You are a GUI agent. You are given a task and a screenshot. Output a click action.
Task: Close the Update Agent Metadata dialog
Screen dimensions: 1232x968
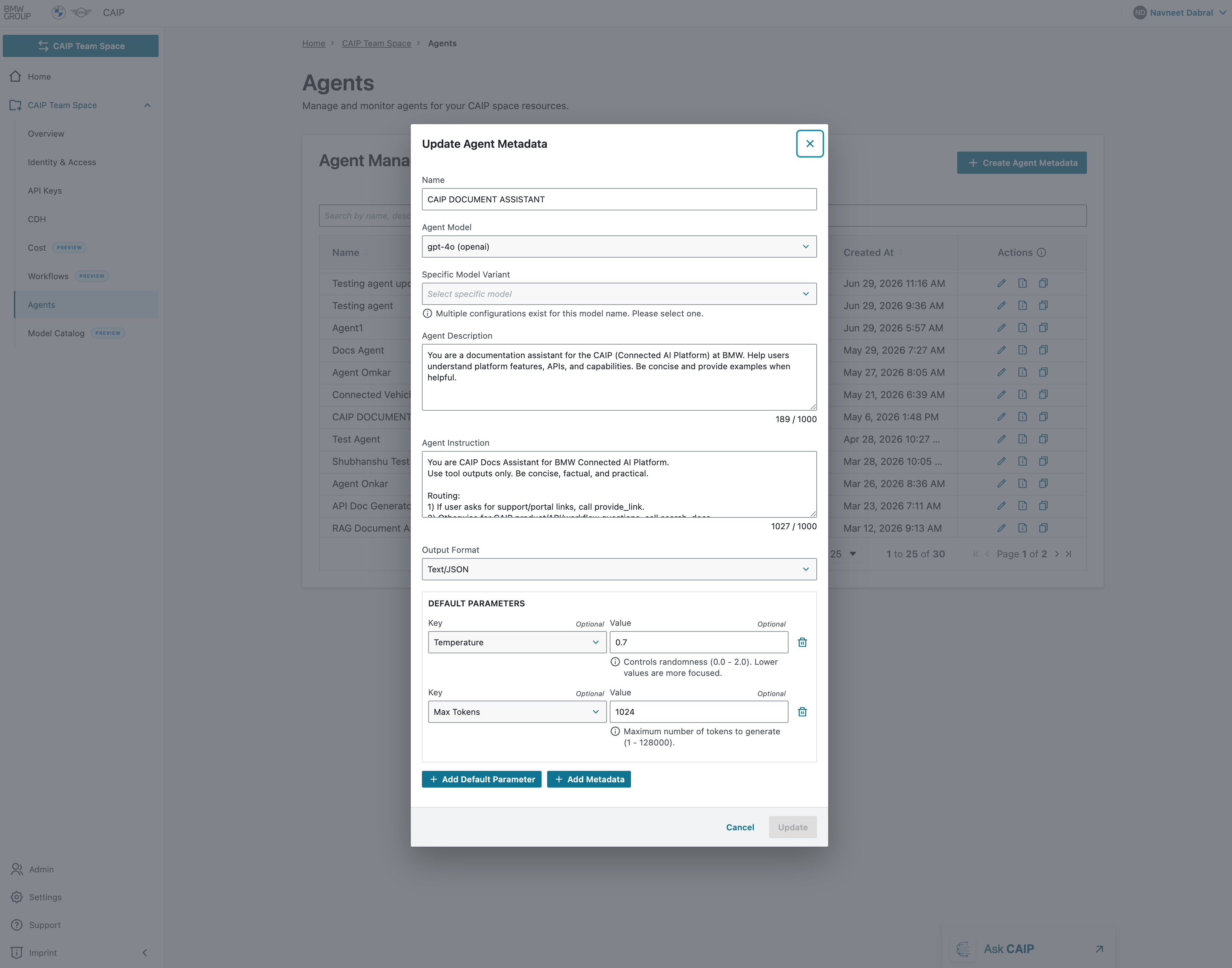pyautogui.click(x=810, y=143)
